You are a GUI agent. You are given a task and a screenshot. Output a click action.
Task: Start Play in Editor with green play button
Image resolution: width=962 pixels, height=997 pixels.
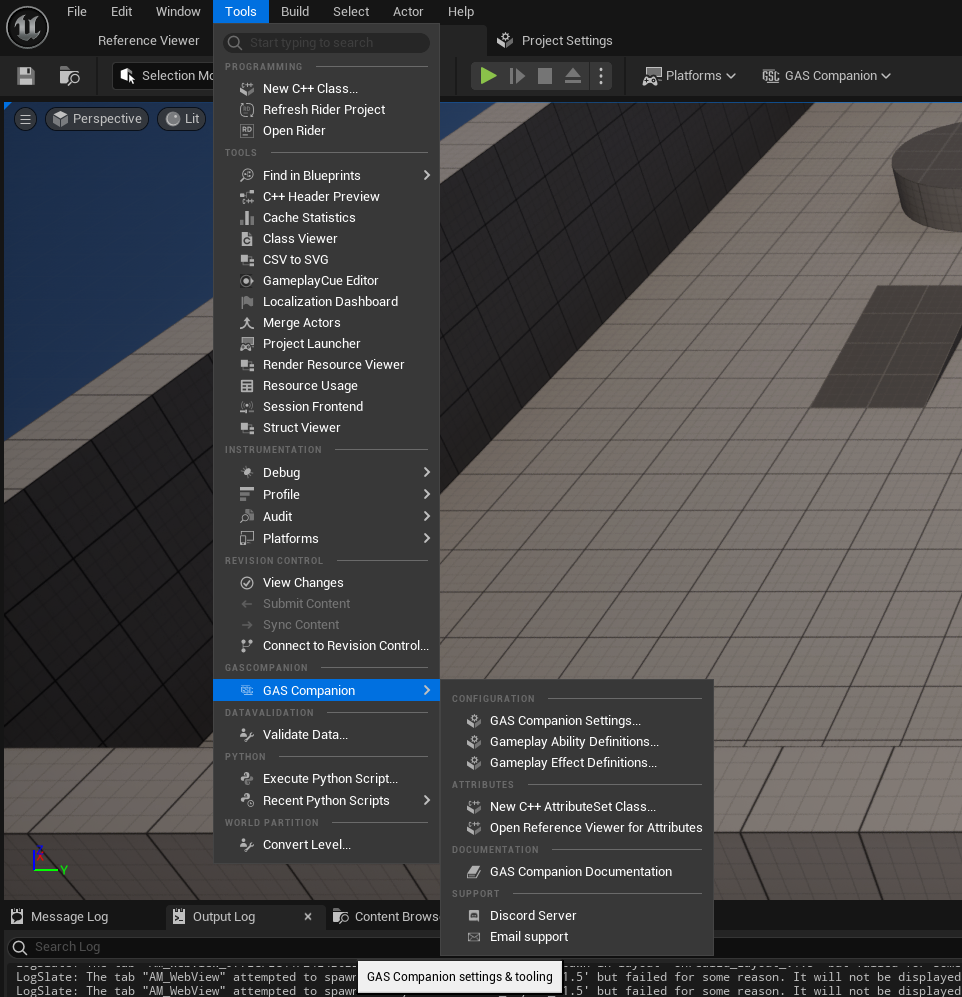(x=488, y=76)
